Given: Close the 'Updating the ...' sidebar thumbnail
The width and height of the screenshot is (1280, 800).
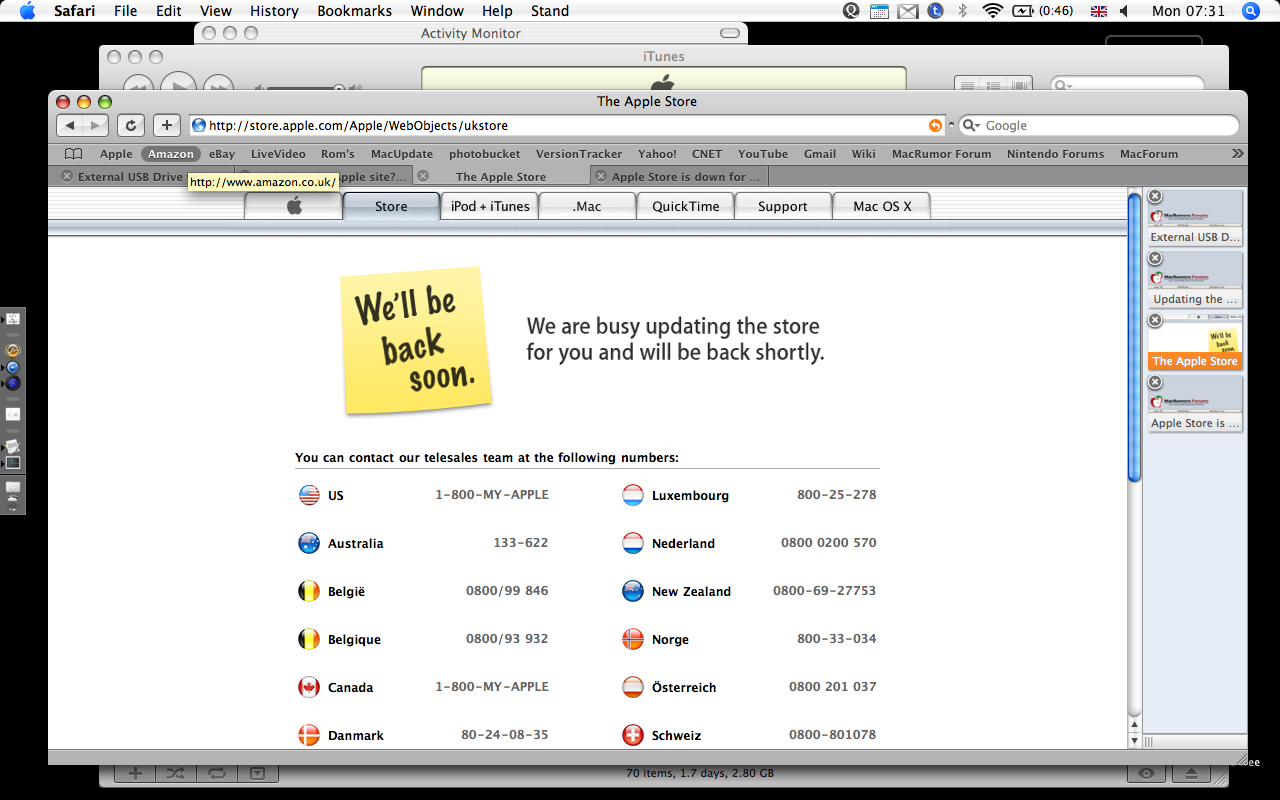Looking at the screenshot, I should click(1155, 259).
